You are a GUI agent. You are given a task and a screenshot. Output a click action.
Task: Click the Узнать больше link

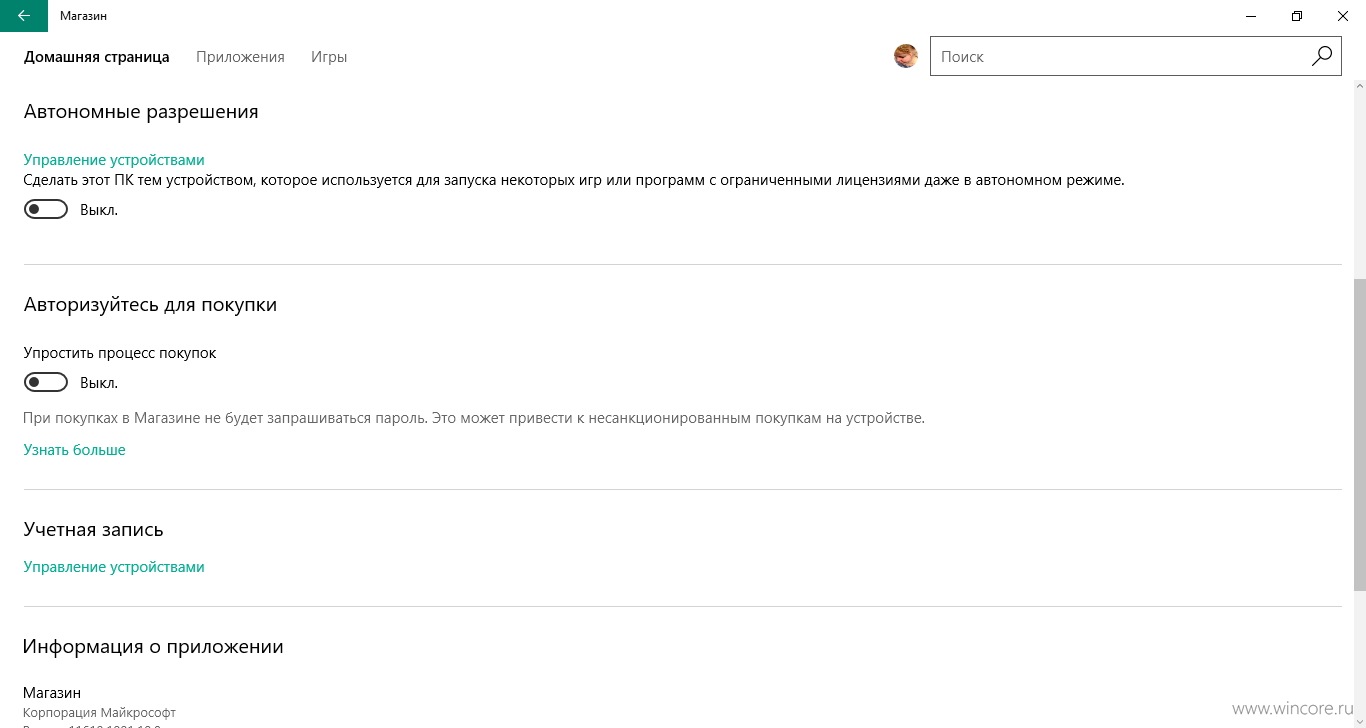pyautogui.click(x=75, y=450)
